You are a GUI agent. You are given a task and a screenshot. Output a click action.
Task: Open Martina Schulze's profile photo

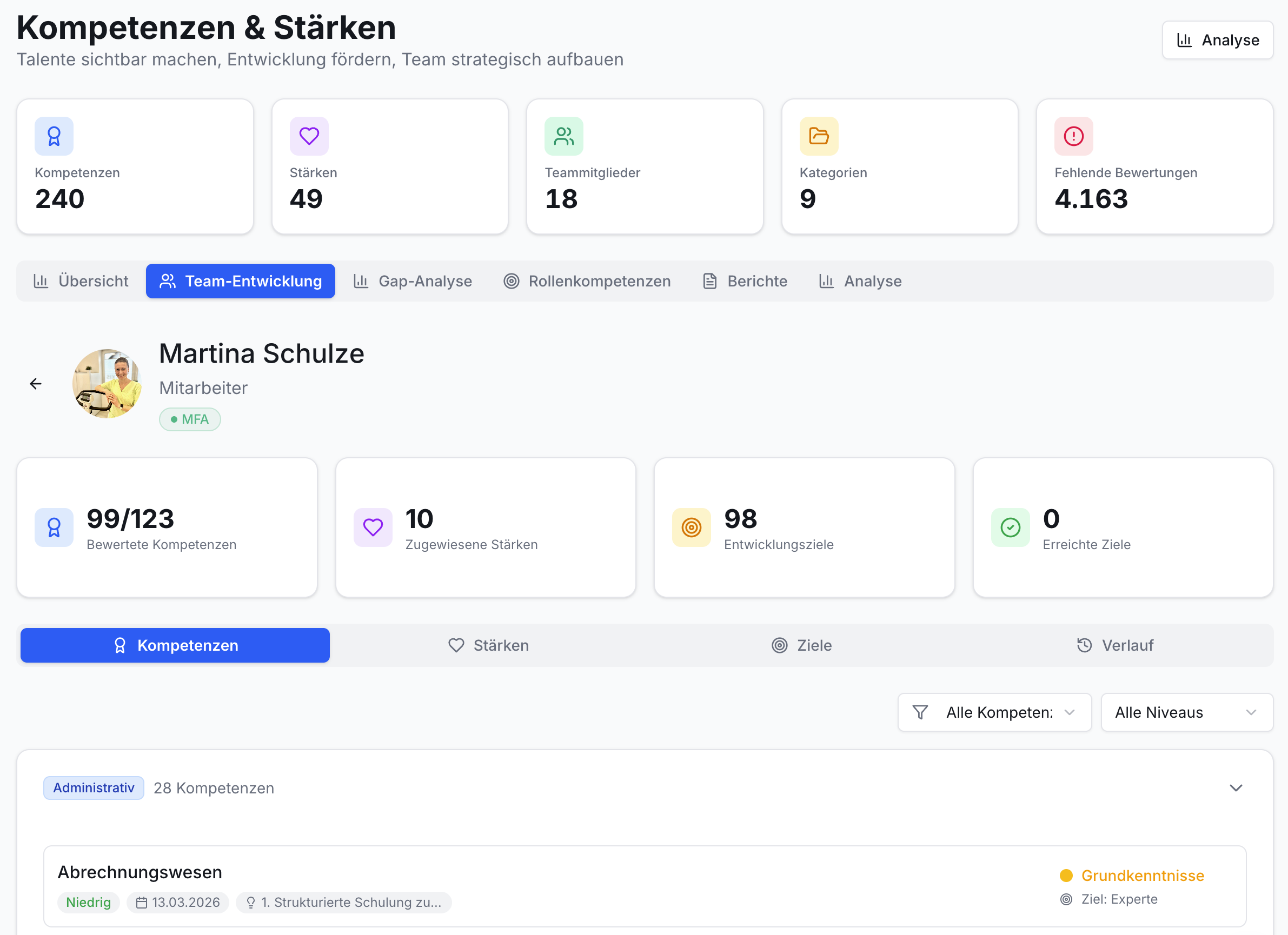[x=107, y=384]
